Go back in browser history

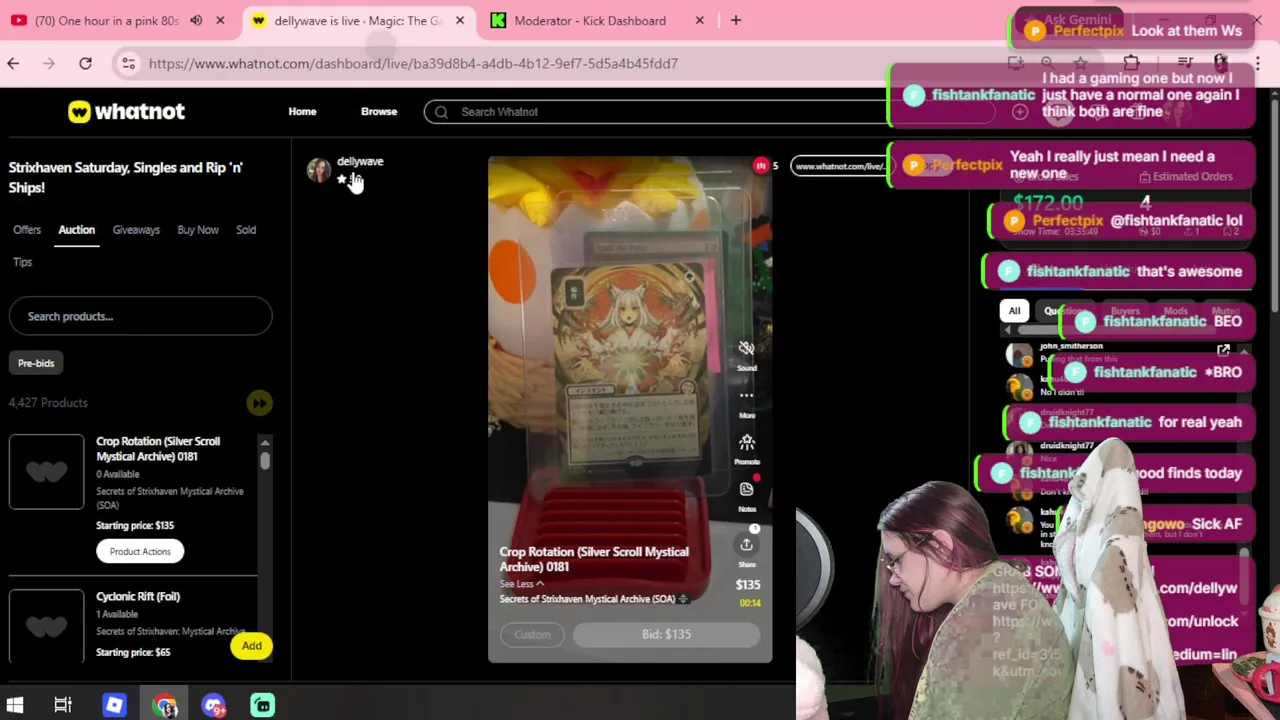[x=13, y=63]
